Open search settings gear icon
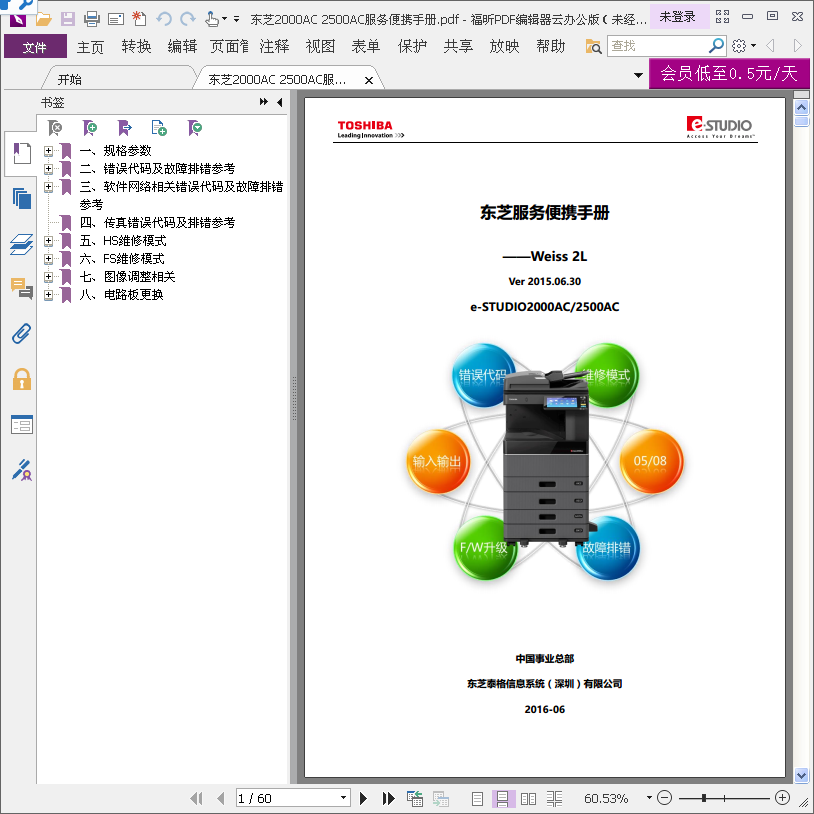The image size is (814, 814). click(x=739, y=46)
